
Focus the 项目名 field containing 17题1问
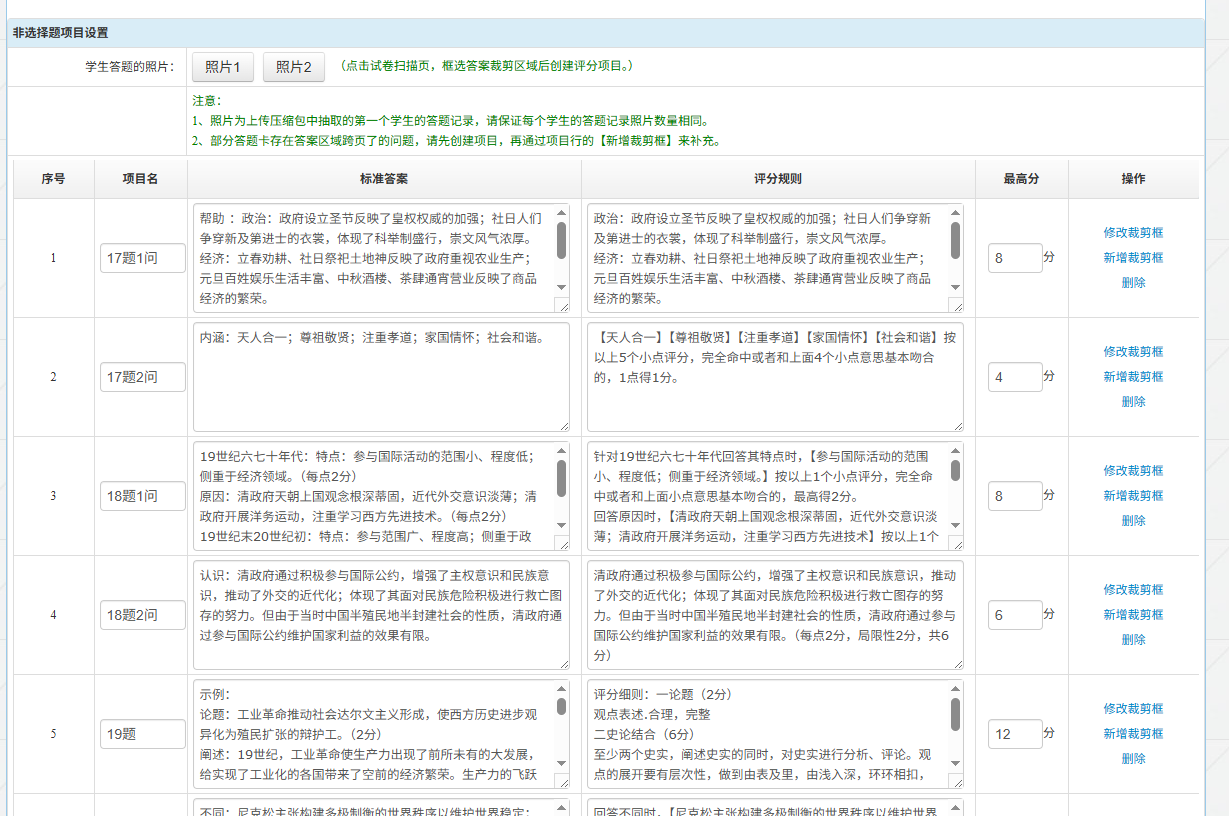pyautogui.click(x=143, y=258)
